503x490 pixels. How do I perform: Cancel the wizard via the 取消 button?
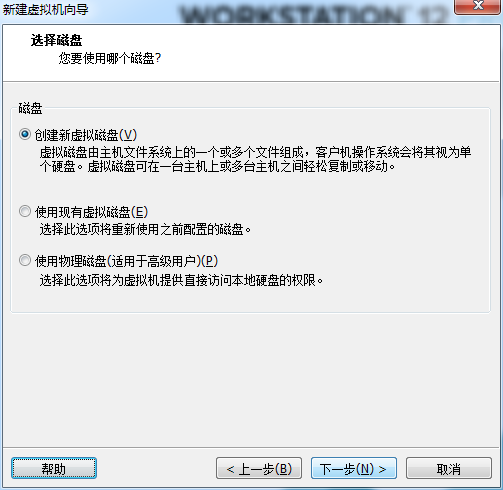449,468
